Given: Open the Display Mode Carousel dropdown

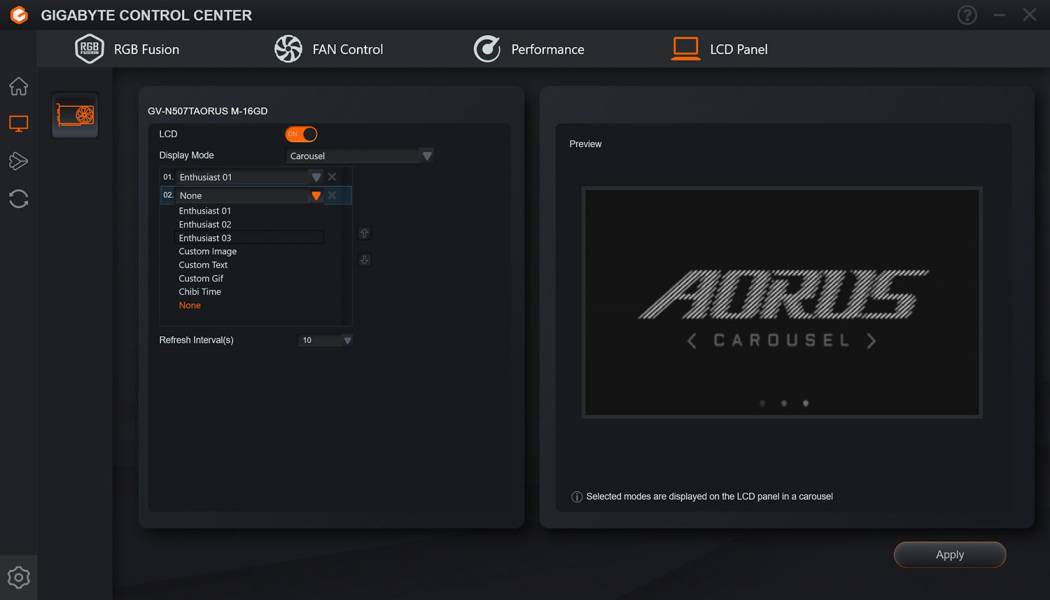Looking at the screenshot, I should click(x=360, y=156).
